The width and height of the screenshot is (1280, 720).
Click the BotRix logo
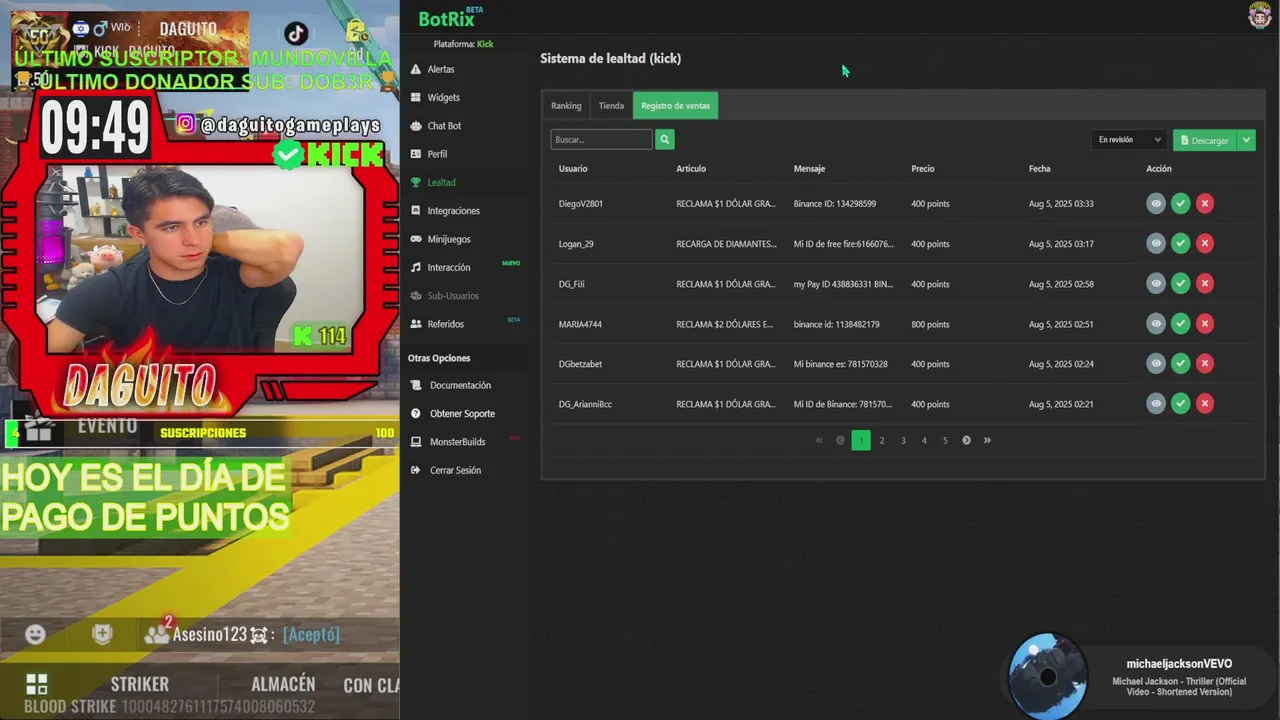[450, 17]
